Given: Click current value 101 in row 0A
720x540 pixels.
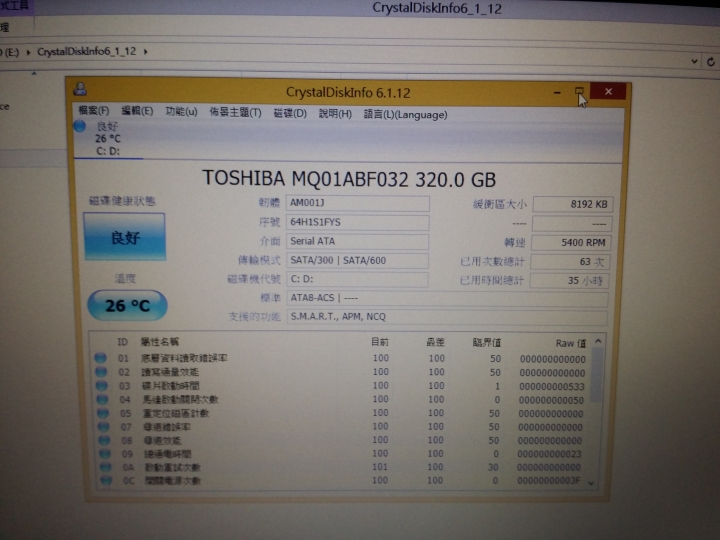Looking at the screenshot, I should point(380,467).
